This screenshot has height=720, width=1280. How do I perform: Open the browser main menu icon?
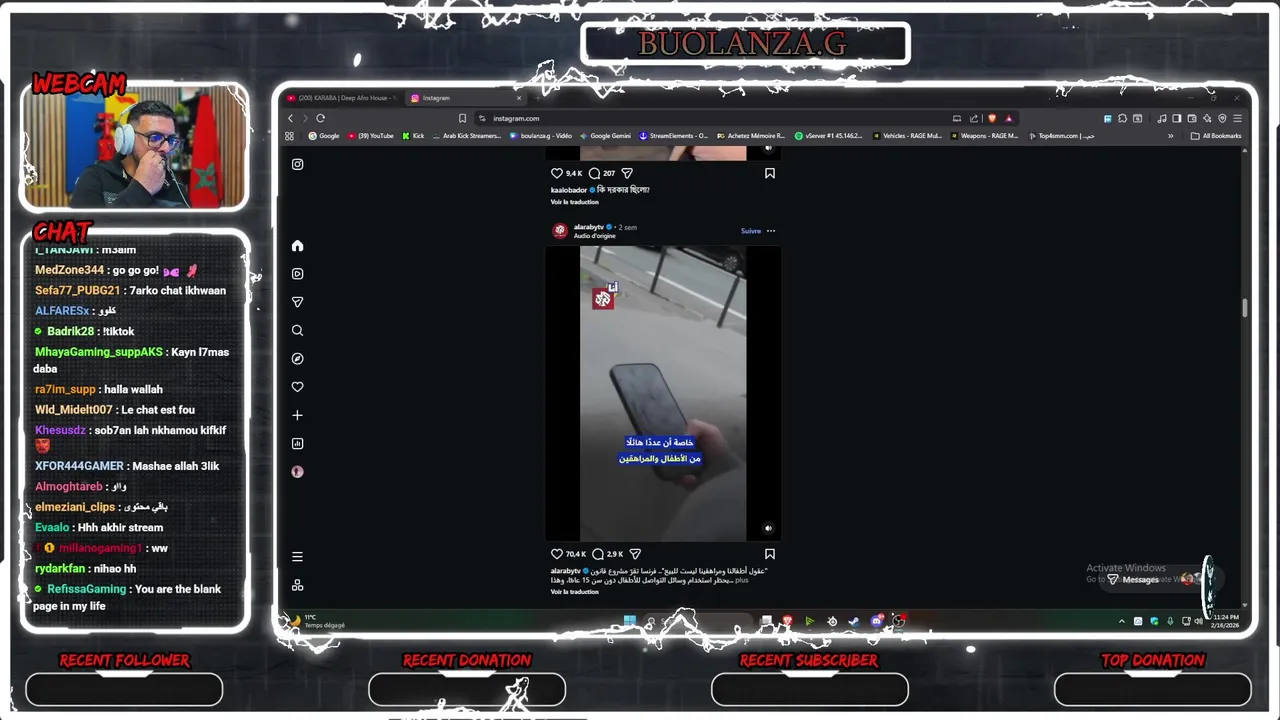(x=1237, y=118)
